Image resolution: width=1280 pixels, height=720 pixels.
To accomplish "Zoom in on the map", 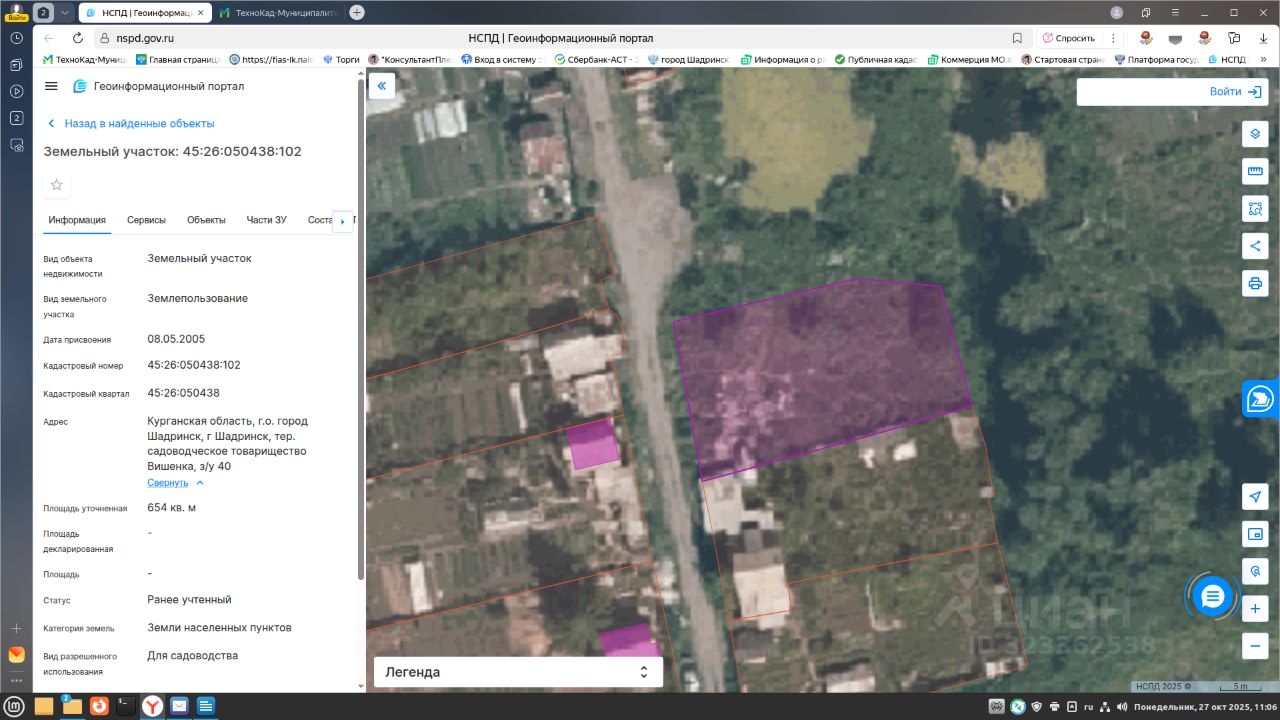I will (1255, 608).
